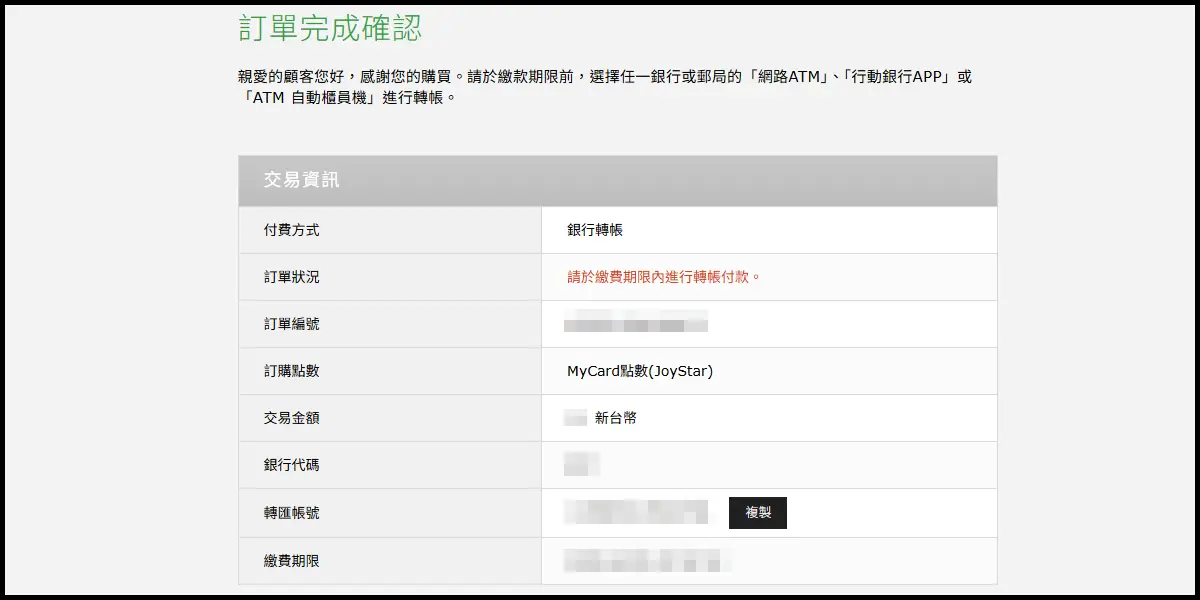Image resolution: width=1200 pixels, height=600 pixels.
Task: Select the MyCard點數(JoyStar) value text
Action: [640, 371]
